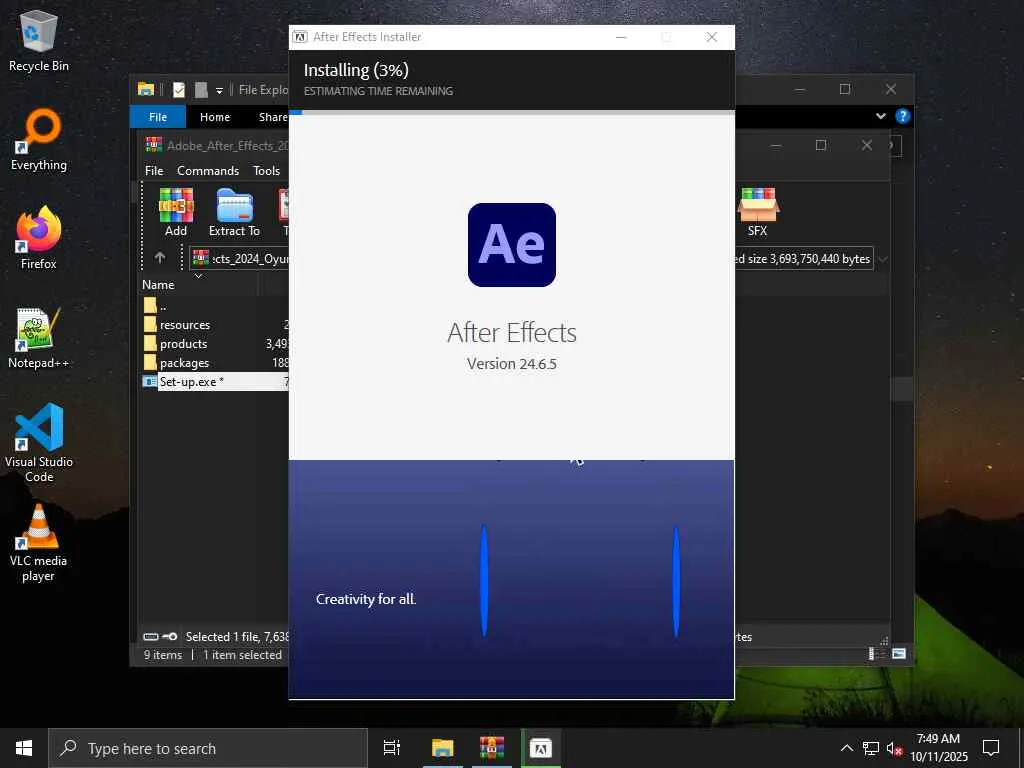Open the Share ribbon tab
Screen dimensions: 1024x768
pyautogui.click(x=272, y=117)
